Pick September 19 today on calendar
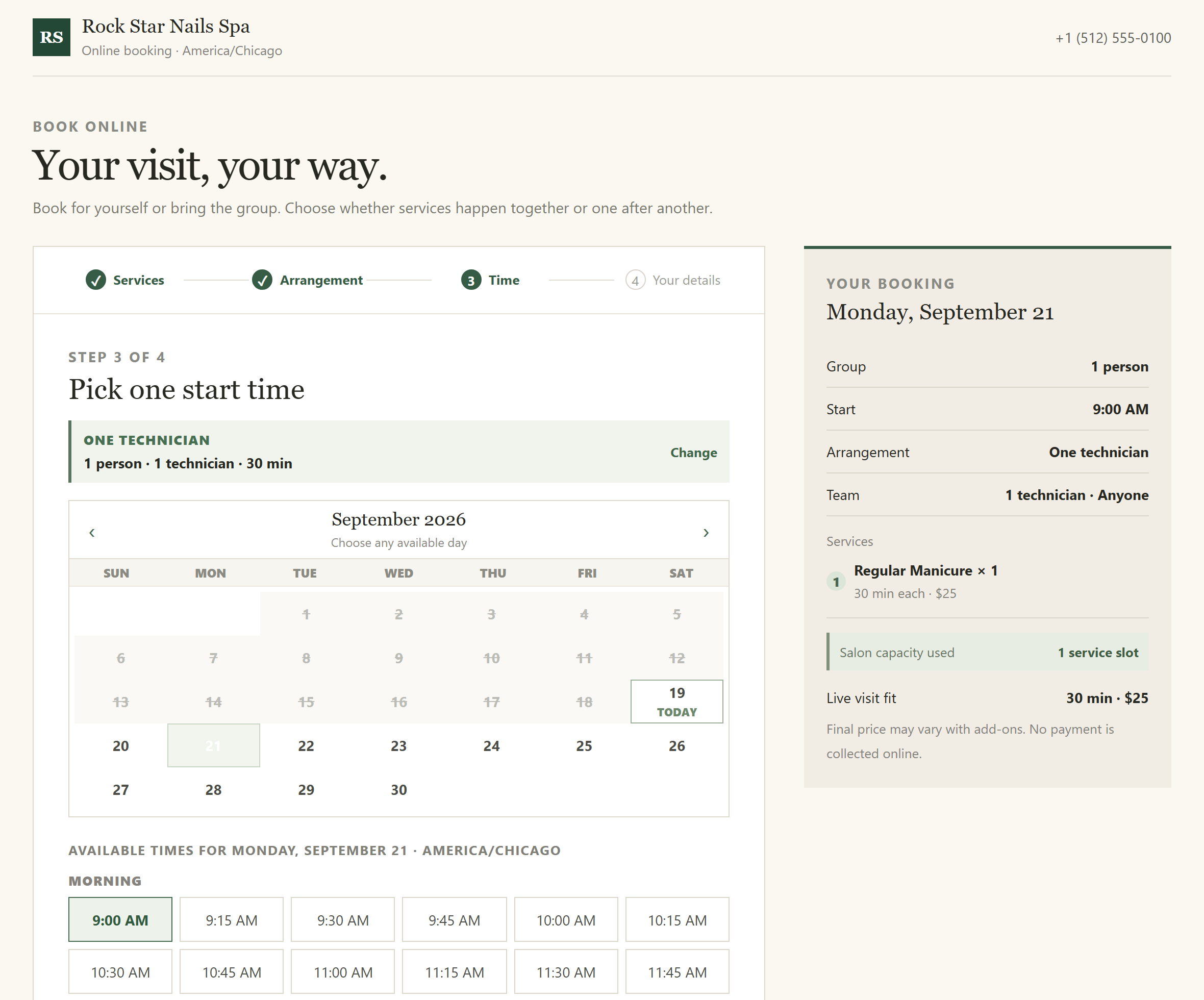Image resolution: width=1204 pixels, height=1000 pixels. tap(676, 701)
